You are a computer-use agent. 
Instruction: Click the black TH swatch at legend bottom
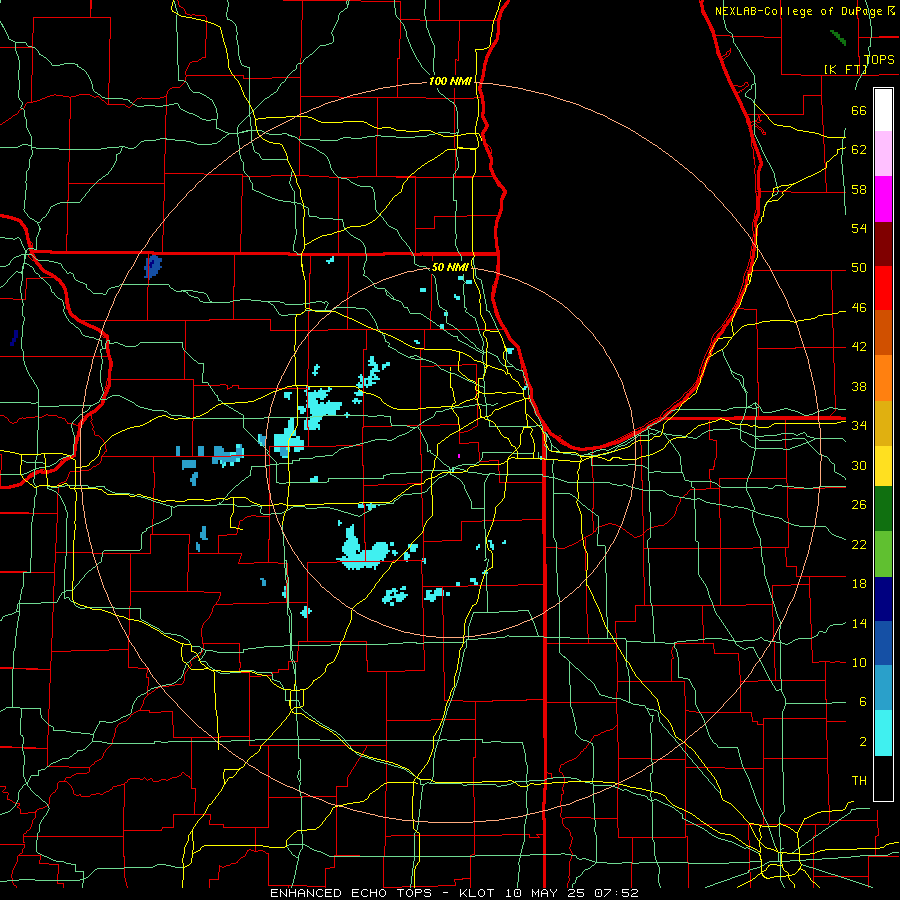[x=883, y=778]
